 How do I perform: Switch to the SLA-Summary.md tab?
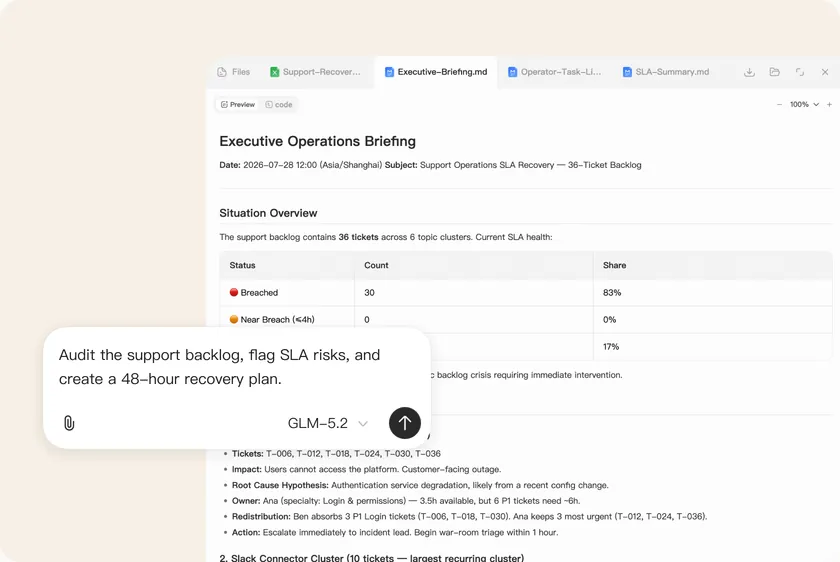pyautogui.click(x=666, y=72)
